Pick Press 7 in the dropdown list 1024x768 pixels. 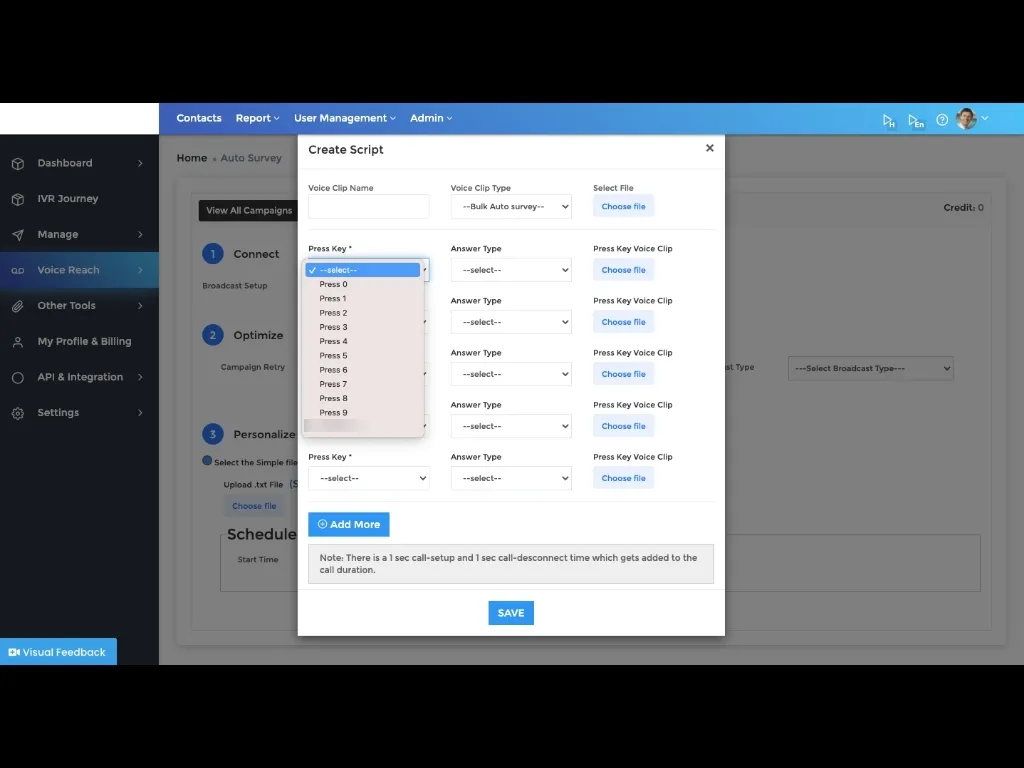[x=362, y=384]
